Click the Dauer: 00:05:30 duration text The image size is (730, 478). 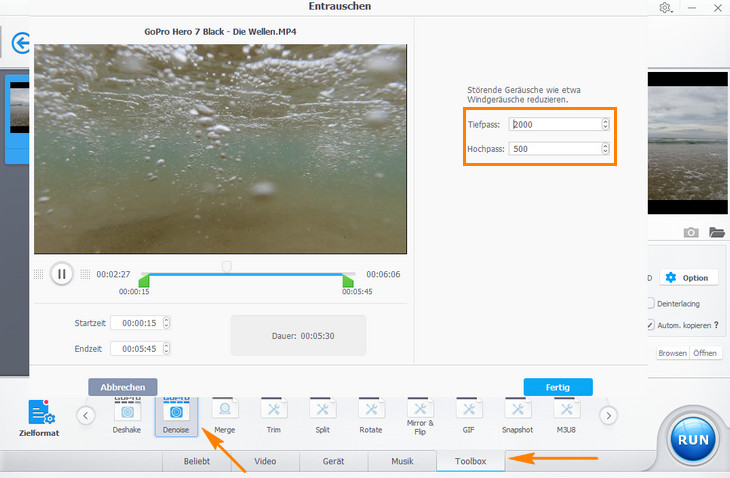(x=303, y=336)
